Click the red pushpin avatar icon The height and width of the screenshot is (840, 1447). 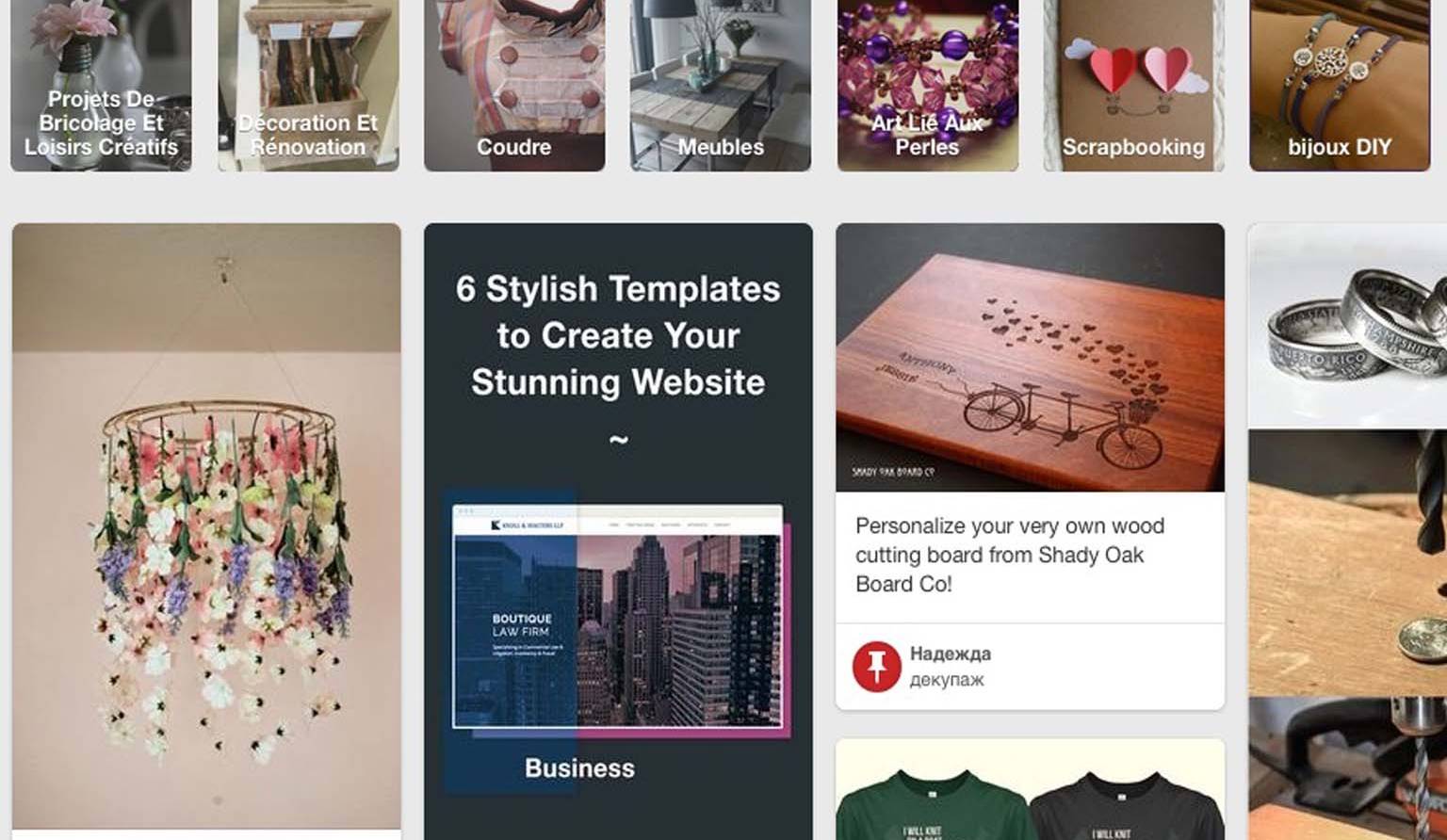[x=877, y=667]
